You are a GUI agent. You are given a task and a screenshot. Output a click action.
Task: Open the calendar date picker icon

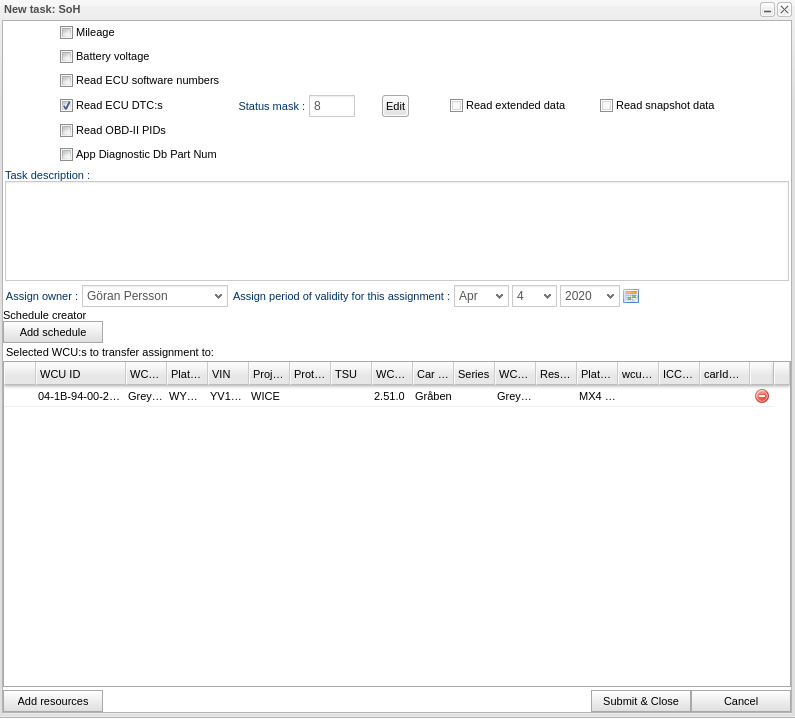click(x=631, y=296)
